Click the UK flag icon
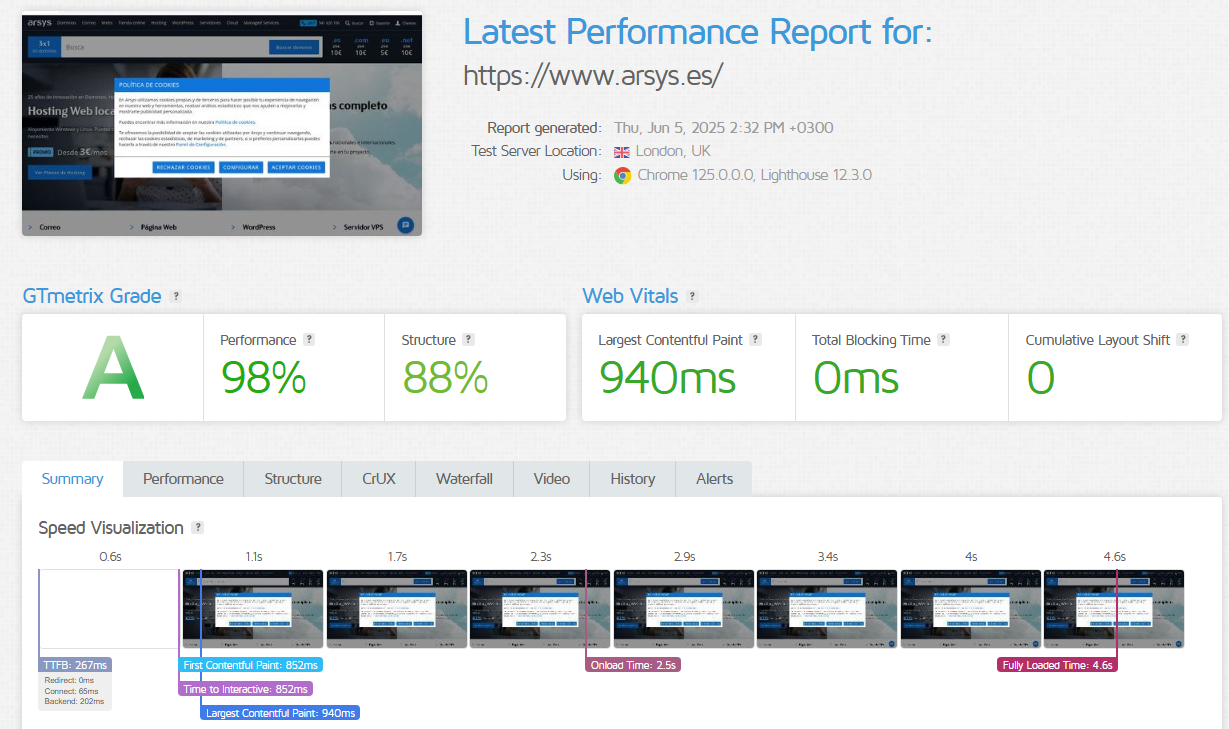Image resolution: width=1229 pixels, height=729 pixels. pos(622,152)
